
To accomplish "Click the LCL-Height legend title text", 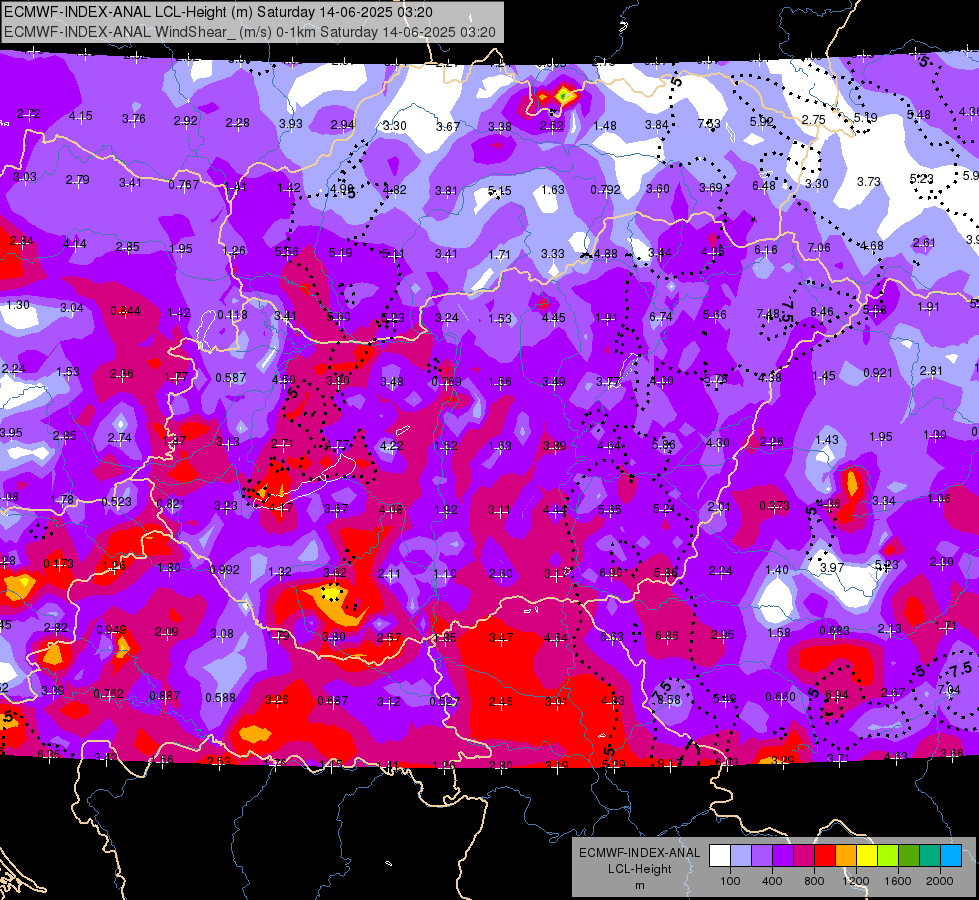I will (639, 869).
